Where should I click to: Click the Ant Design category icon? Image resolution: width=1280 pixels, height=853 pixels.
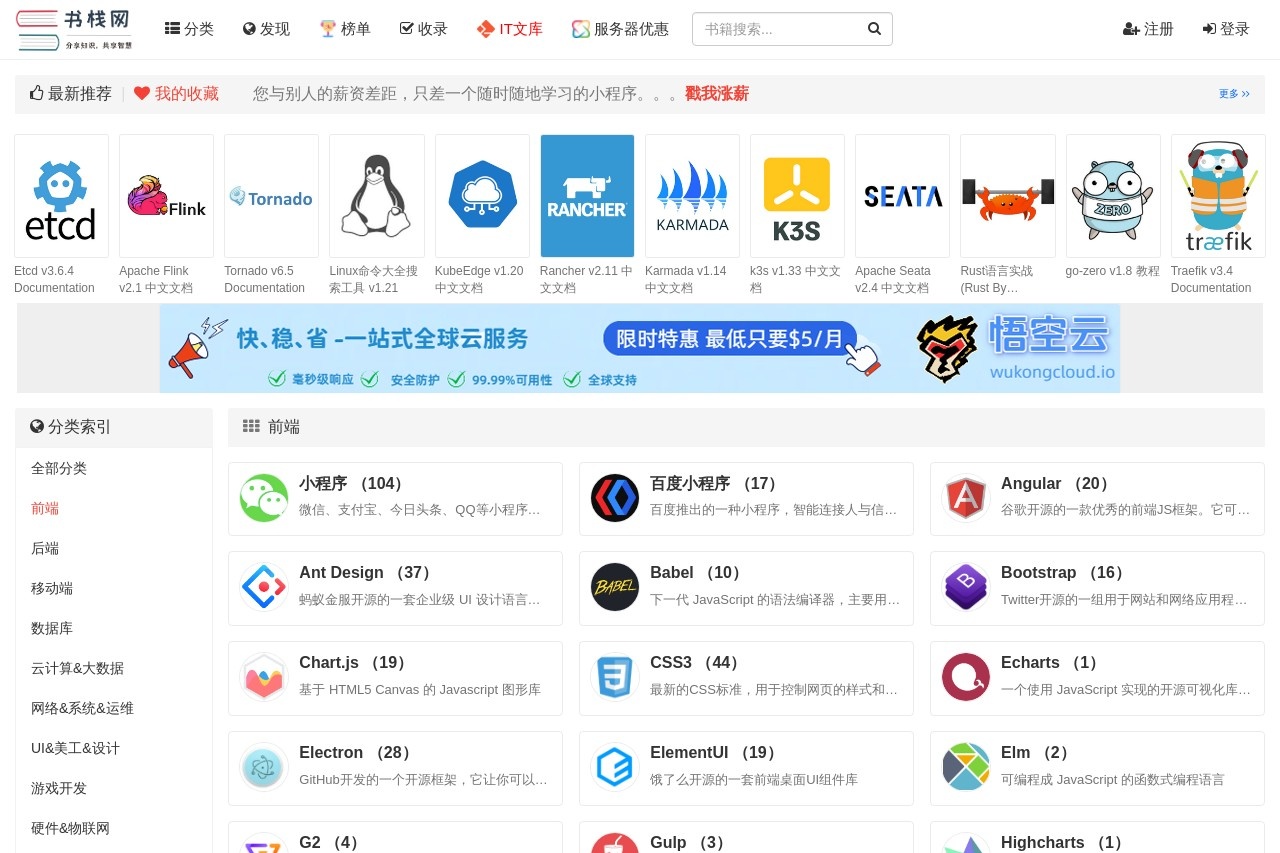point(264,587)
